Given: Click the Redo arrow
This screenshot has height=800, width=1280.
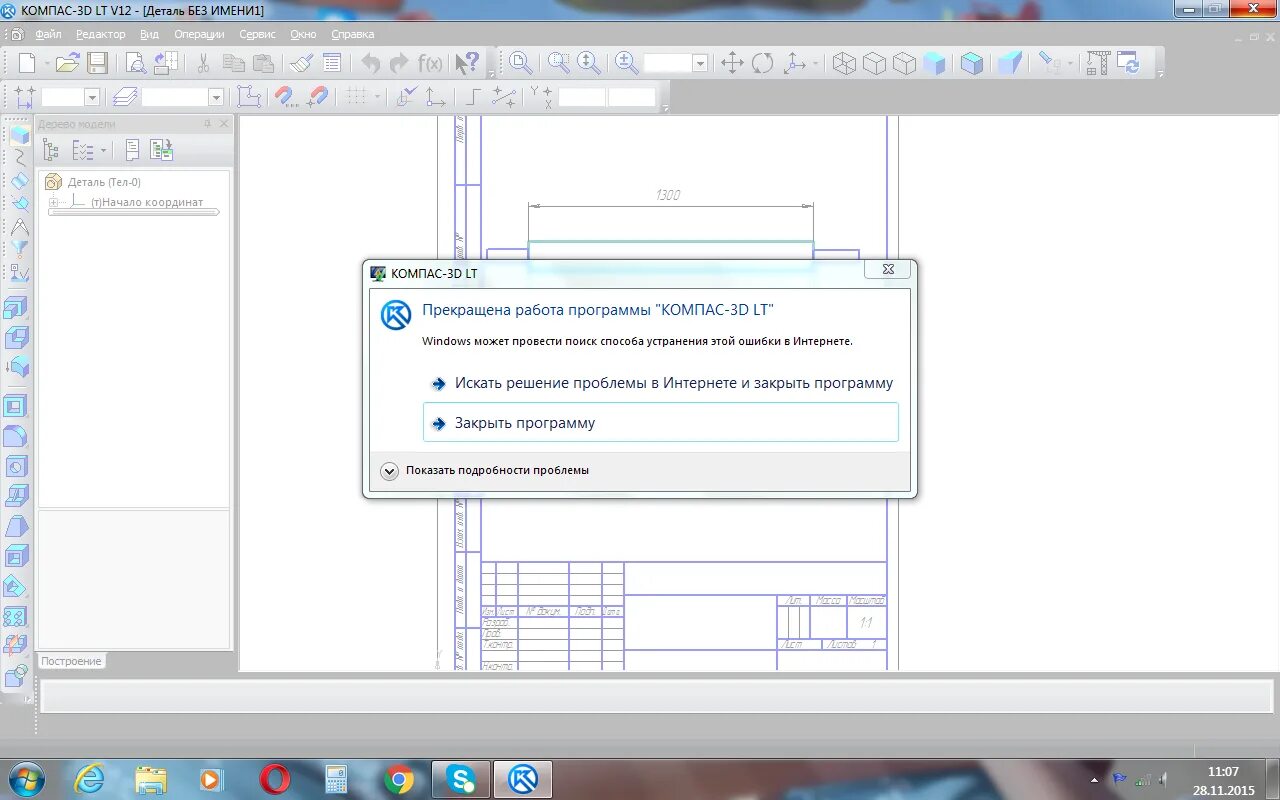Looking at the screenshot, I should click(400, 63).
